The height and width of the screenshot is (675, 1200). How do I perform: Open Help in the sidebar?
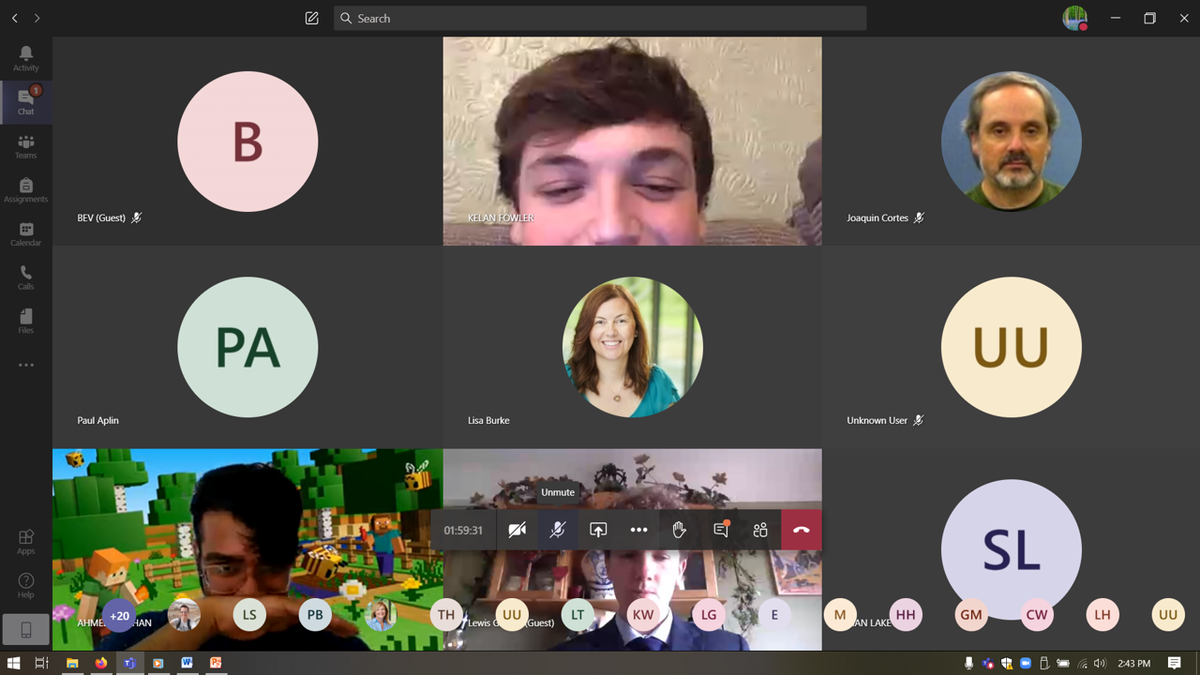26,586
